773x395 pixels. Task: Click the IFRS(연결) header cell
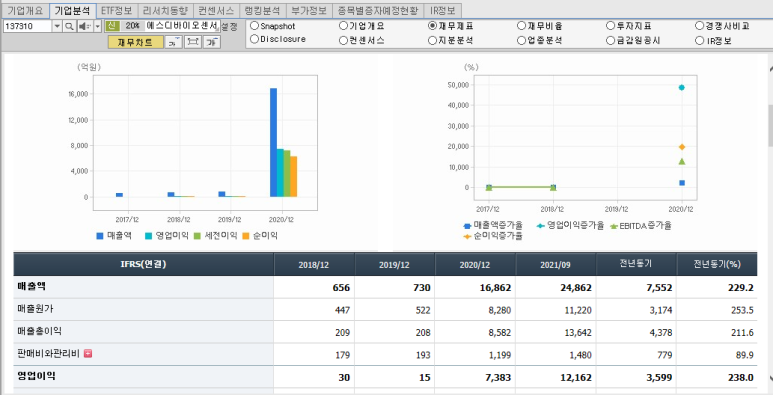(x=143, y=264)
